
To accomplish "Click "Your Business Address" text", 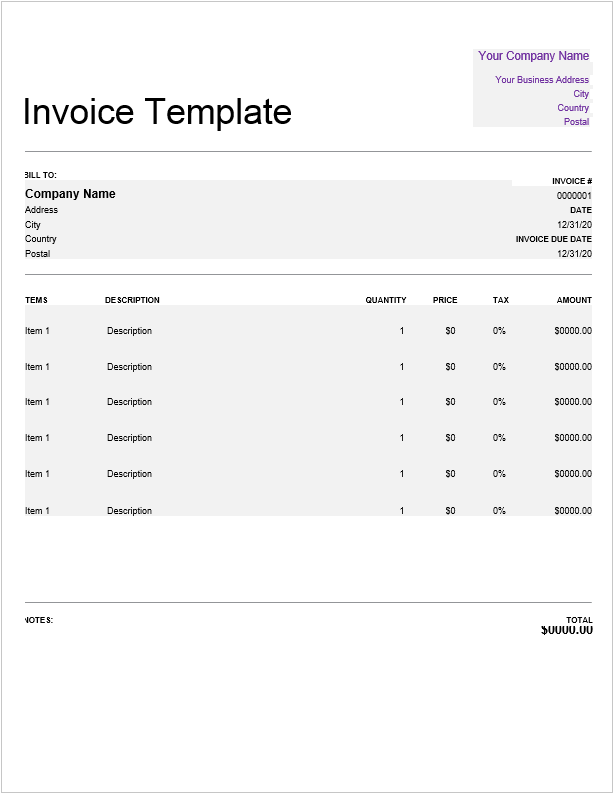I will coord(542,80).
